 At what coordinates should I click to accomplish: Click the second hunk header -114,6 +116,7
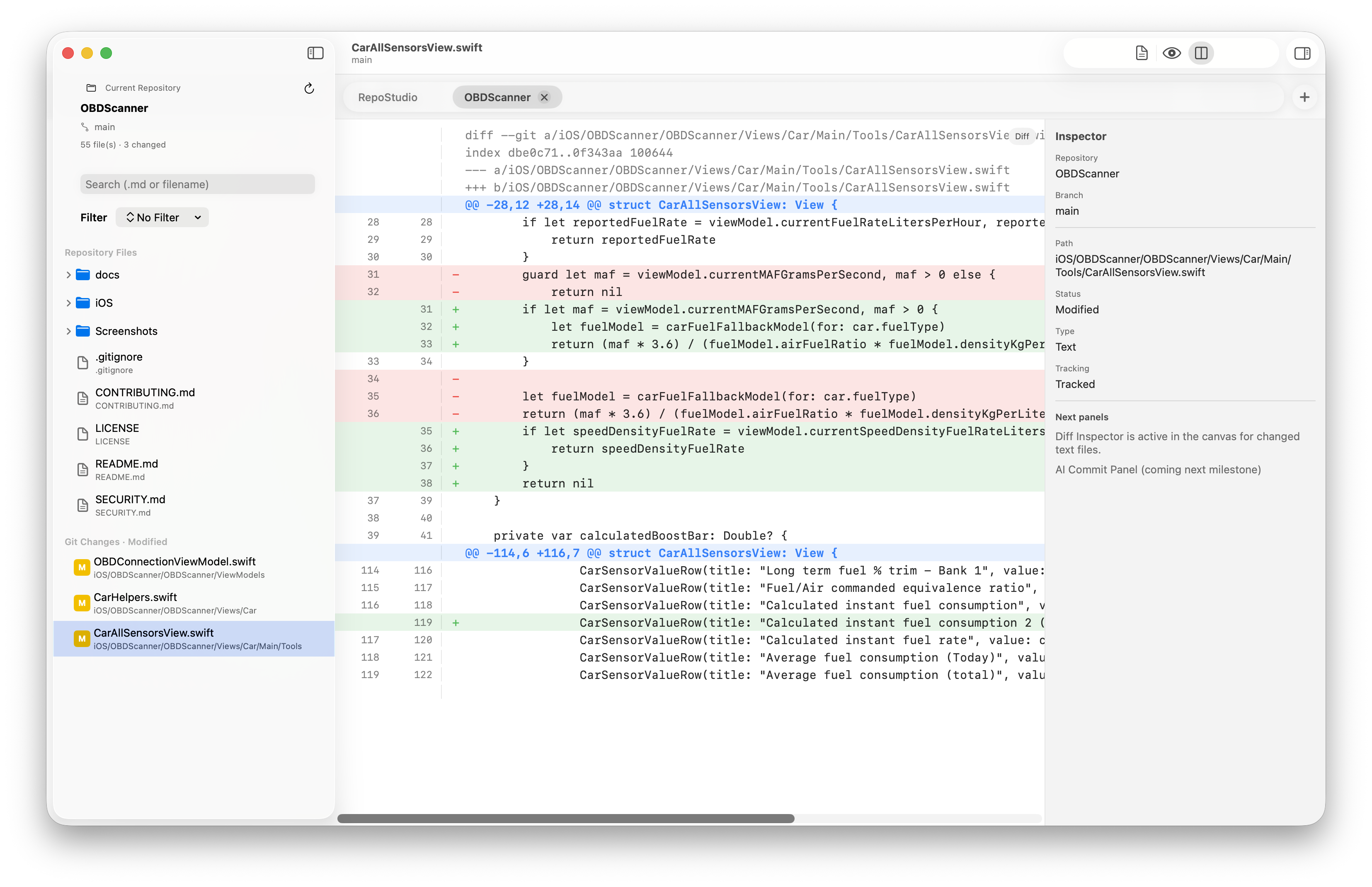689,553
